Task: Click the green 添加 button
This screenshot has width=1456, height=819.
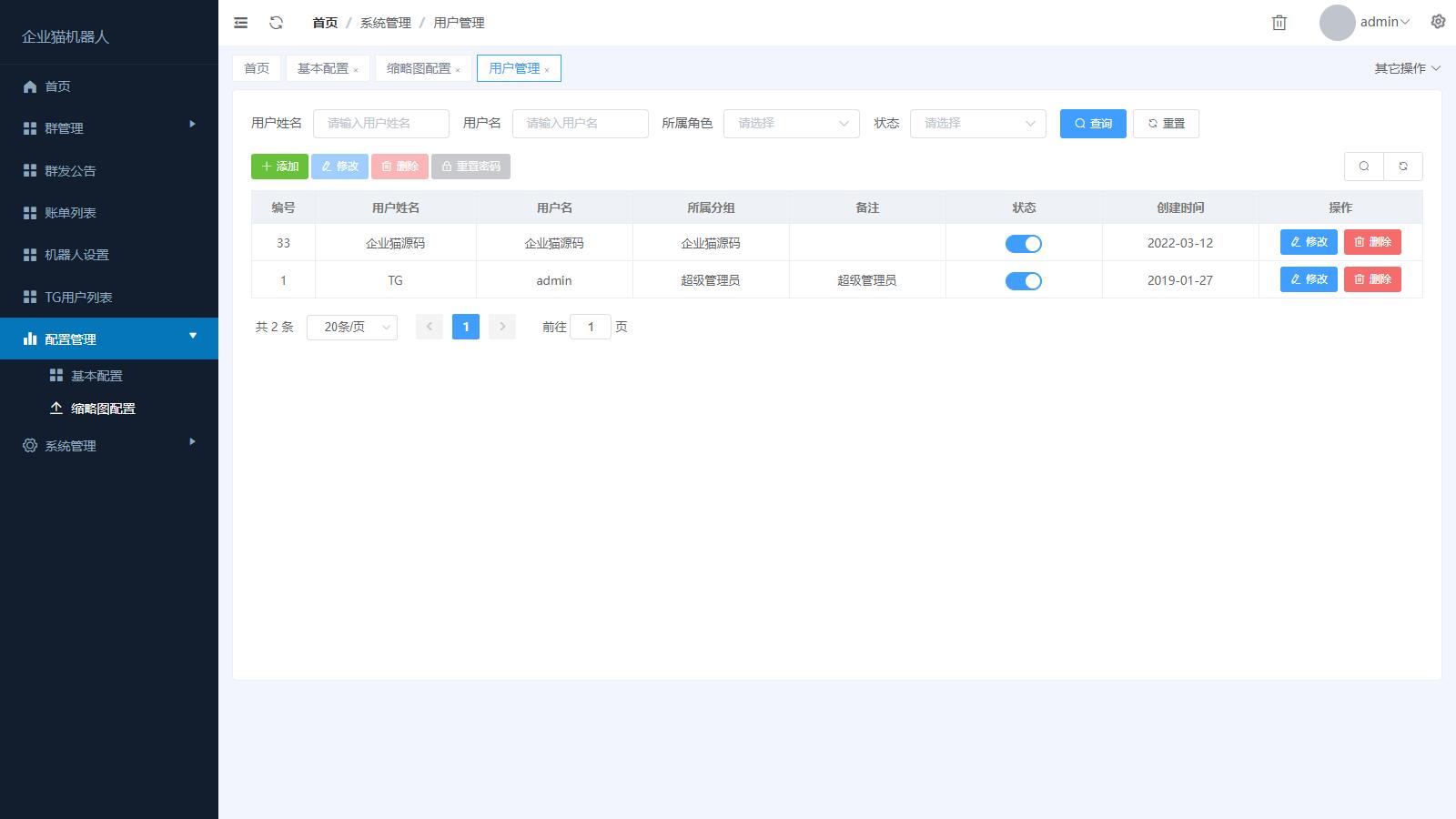Action: [x=279, y=167]
